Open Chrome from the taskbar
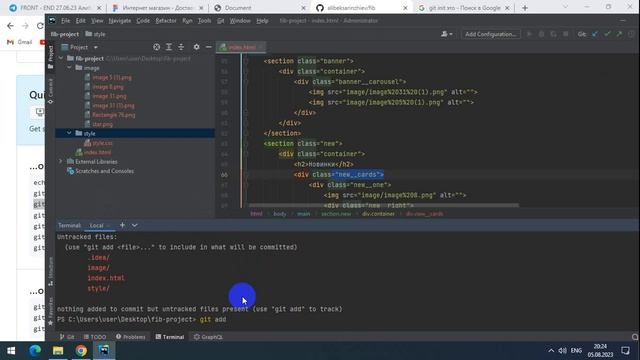The image size is (640, 360). (x=81, y=351)
